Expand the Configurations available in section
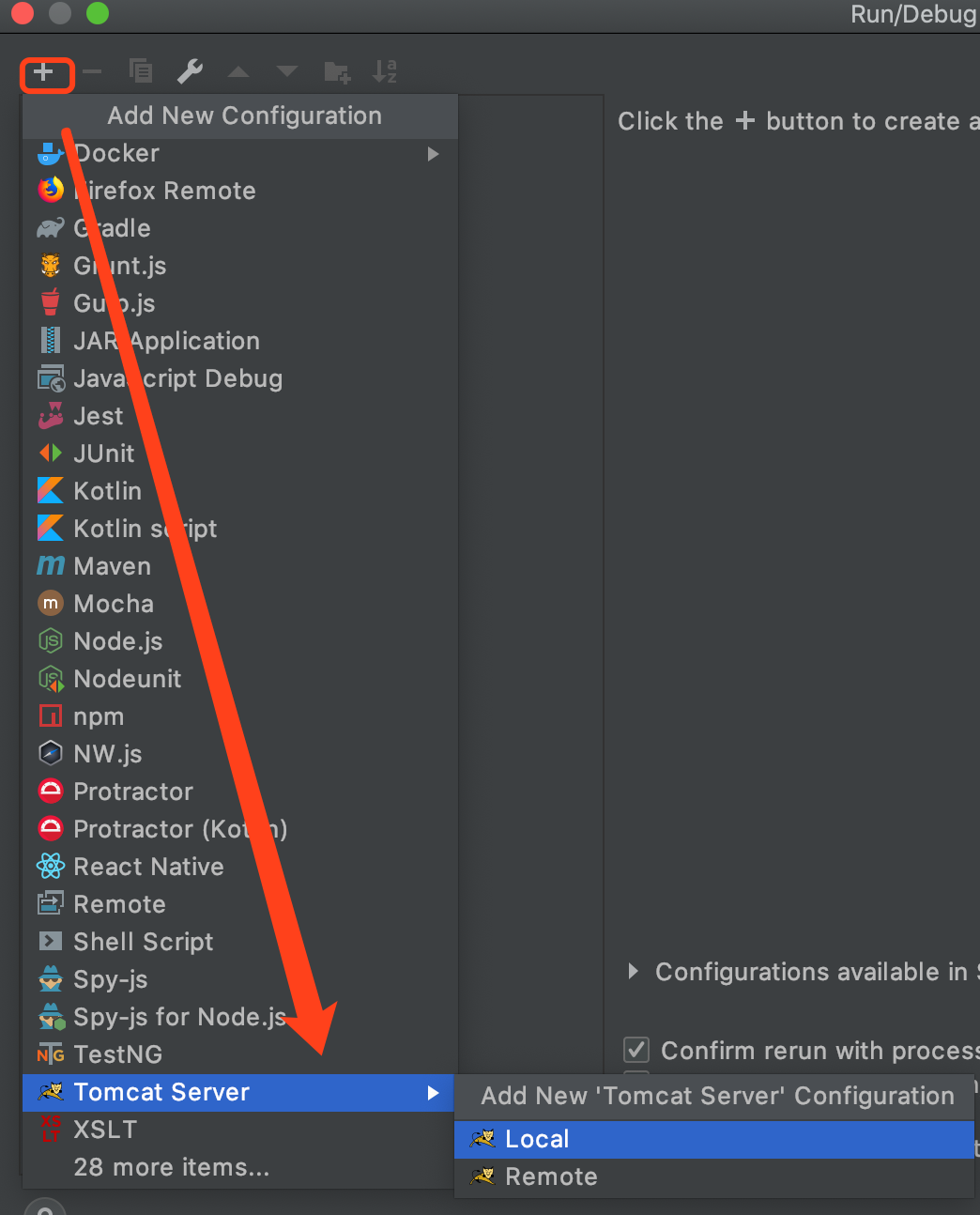The image size is (980, 1215). [x=634, y=972]
